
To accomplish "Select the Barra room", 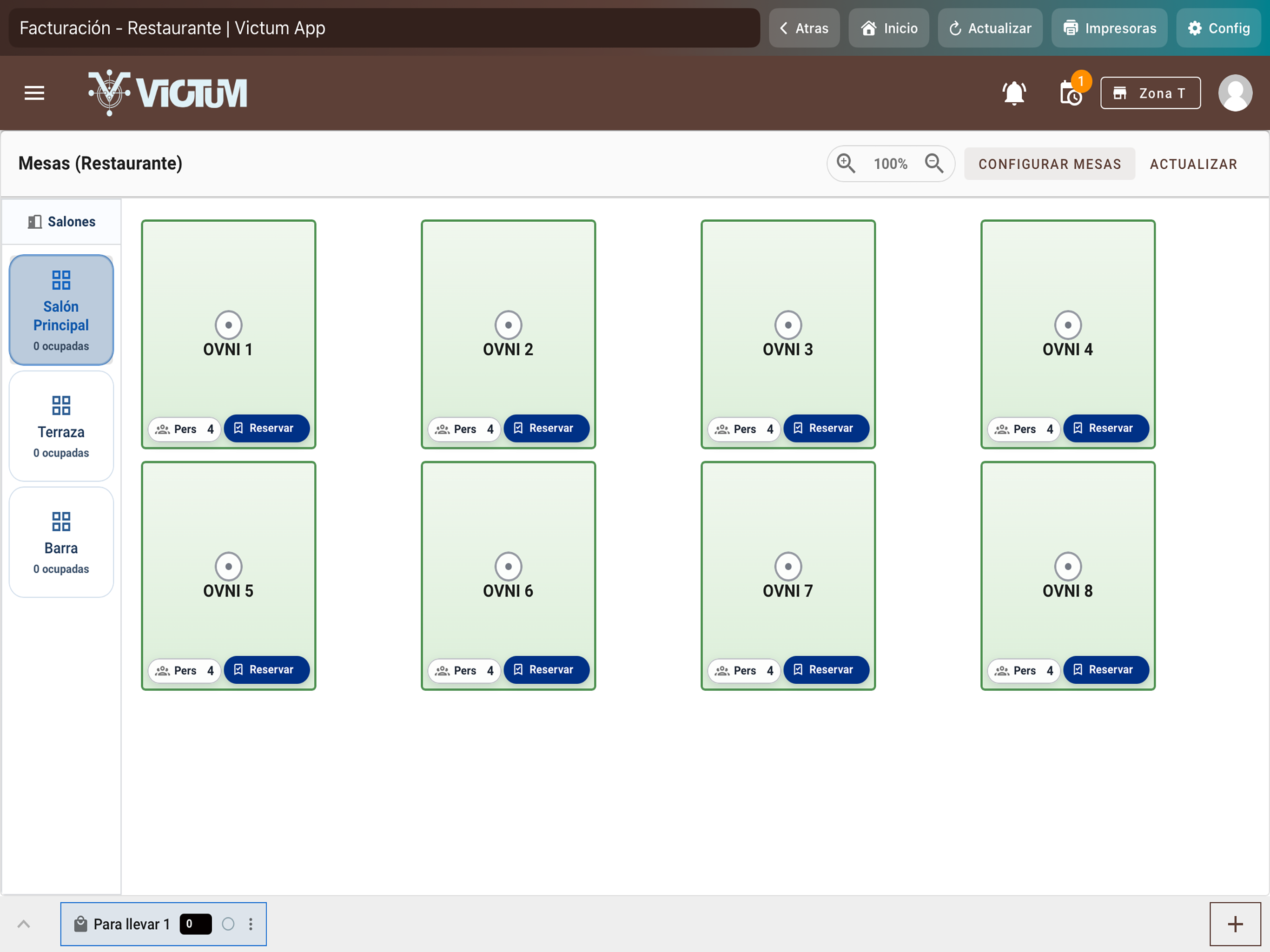I will click(x=61, y=542).
